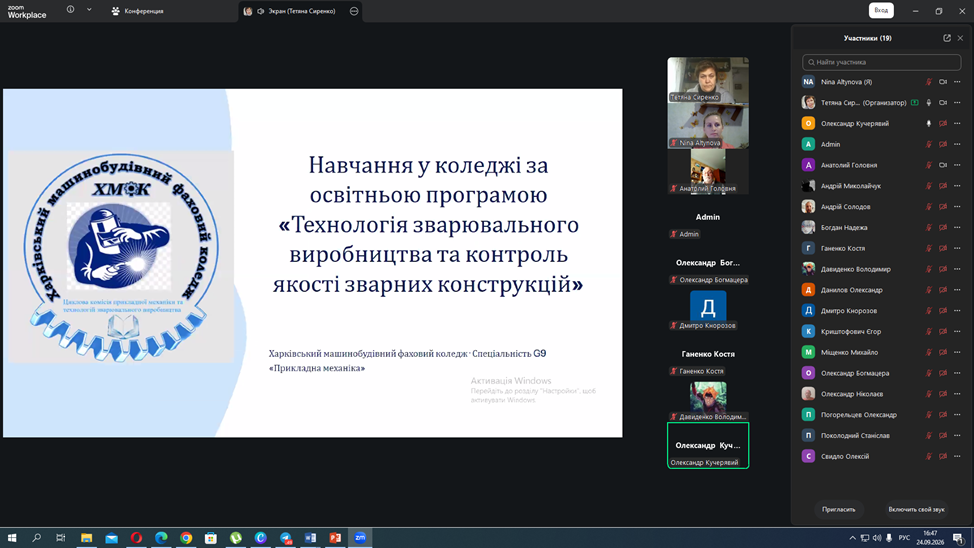The image size is (974, 548).
Task: Click Андрій Миколайчук's muted mic icon
Action: [x=929, y=186]
